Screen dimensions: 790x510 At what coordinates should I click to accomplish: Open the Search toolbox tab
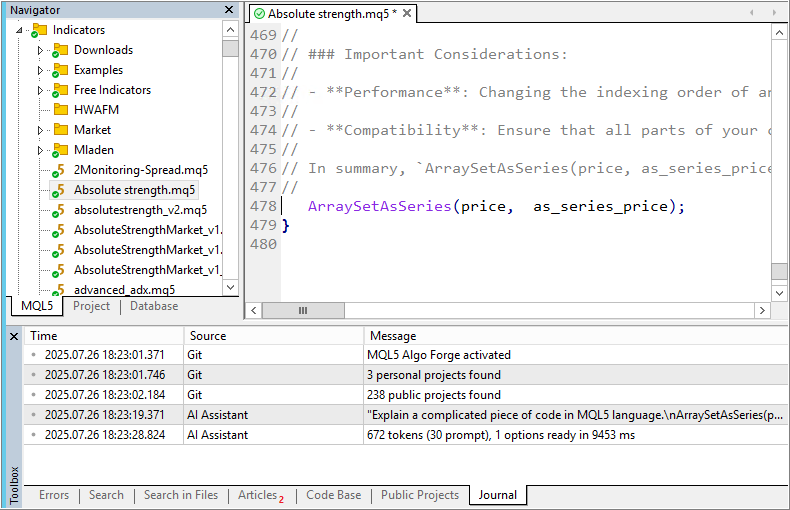(x=106, y=495)
